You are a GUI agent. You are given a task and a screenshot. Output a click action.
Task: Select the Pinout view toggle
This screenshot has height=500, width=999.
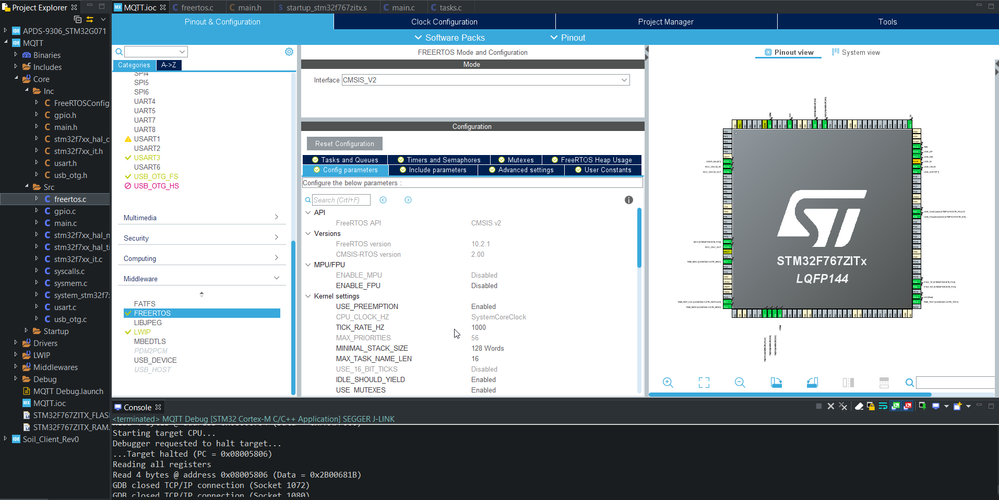click(x=788, y=52)
